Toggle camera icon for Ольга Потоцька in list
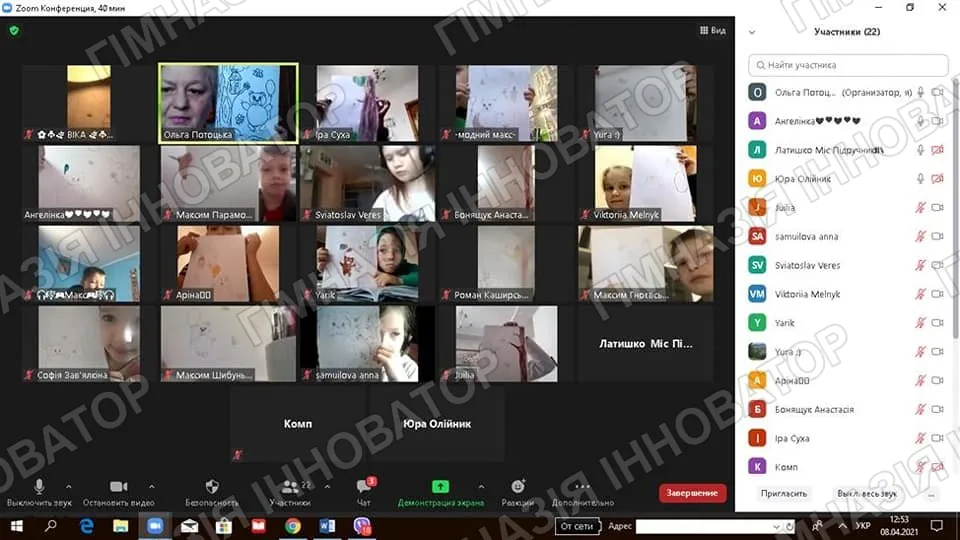 click(x=937, y=92)
